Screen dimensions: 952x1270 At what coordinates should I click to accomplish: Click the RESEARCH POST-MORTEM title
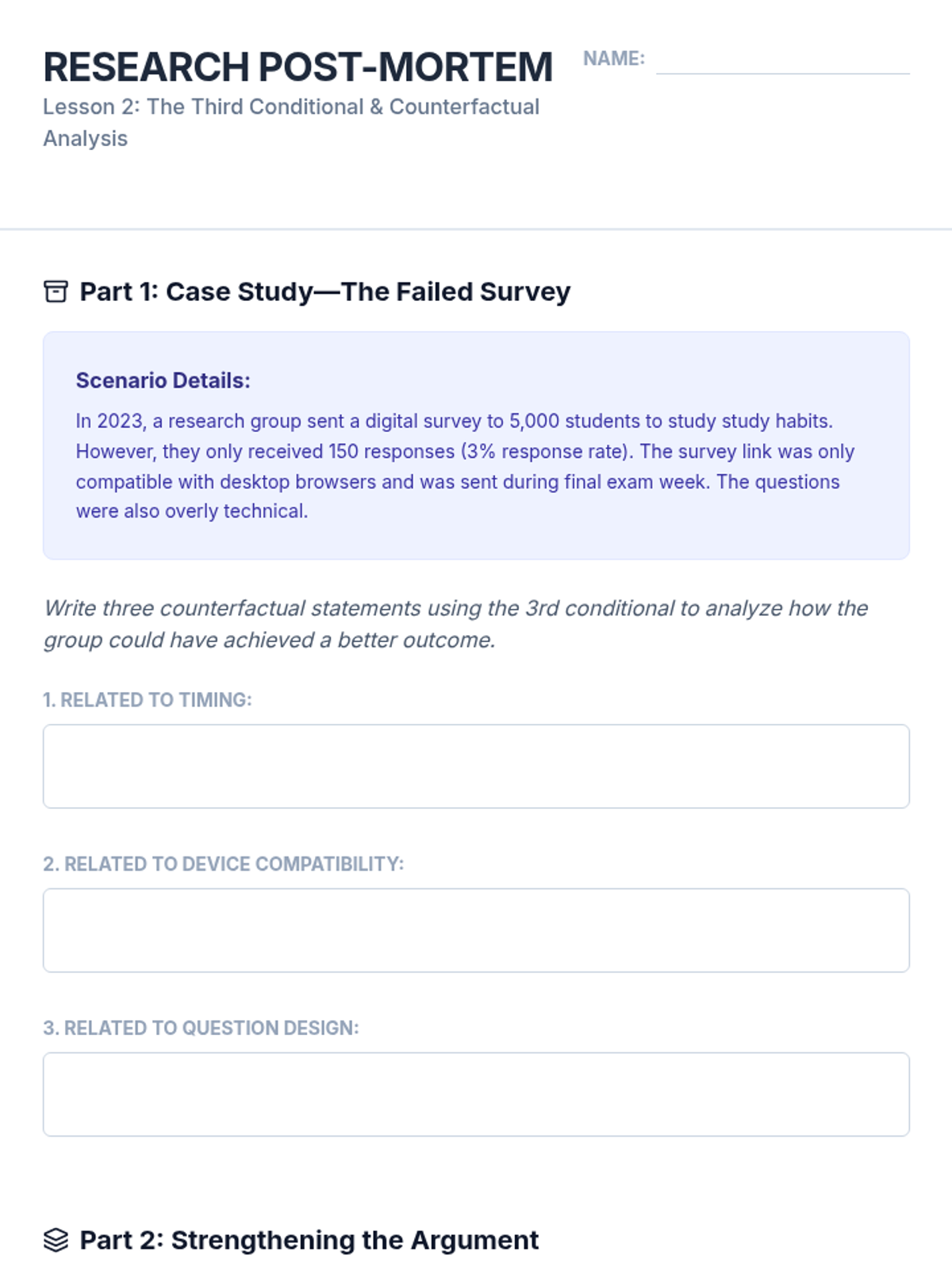(x=297, y=67)
